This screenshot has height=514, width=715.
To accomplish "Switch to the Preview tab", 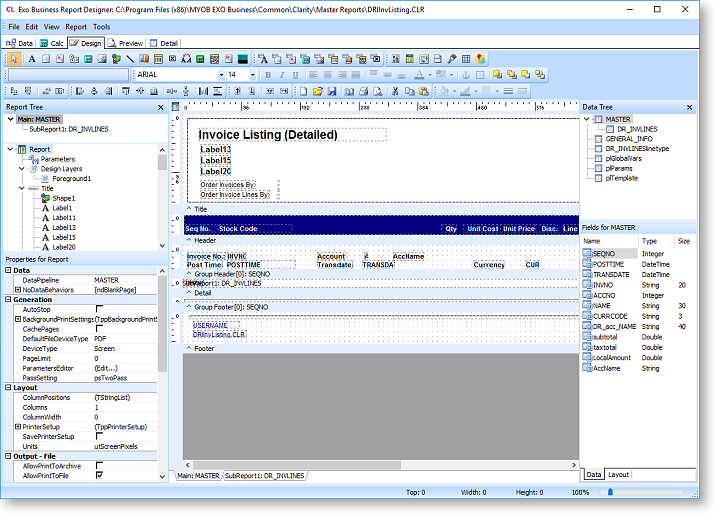I will (x=125, y=43).
